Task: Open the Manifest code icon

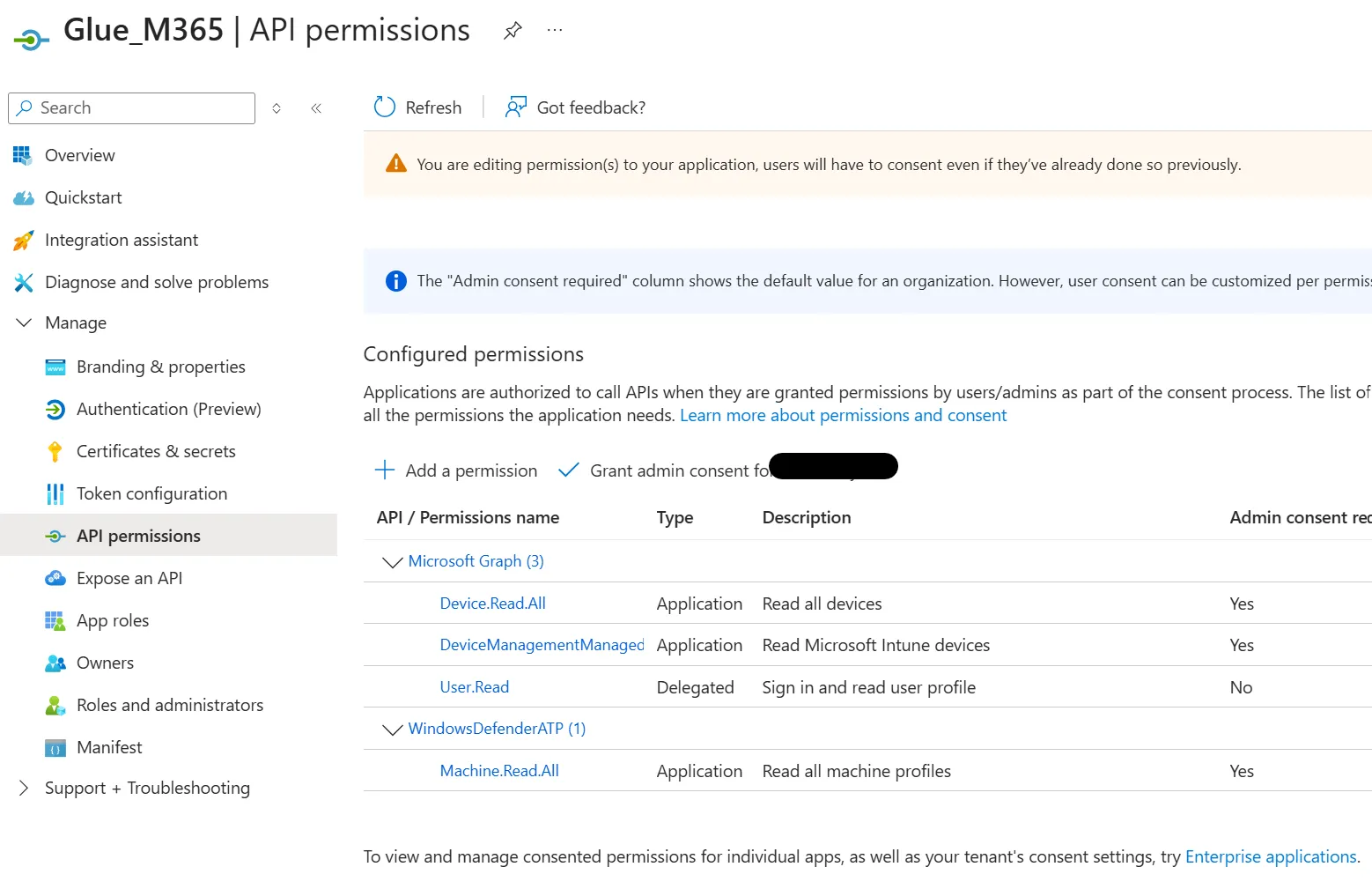Action: [55, 746]
